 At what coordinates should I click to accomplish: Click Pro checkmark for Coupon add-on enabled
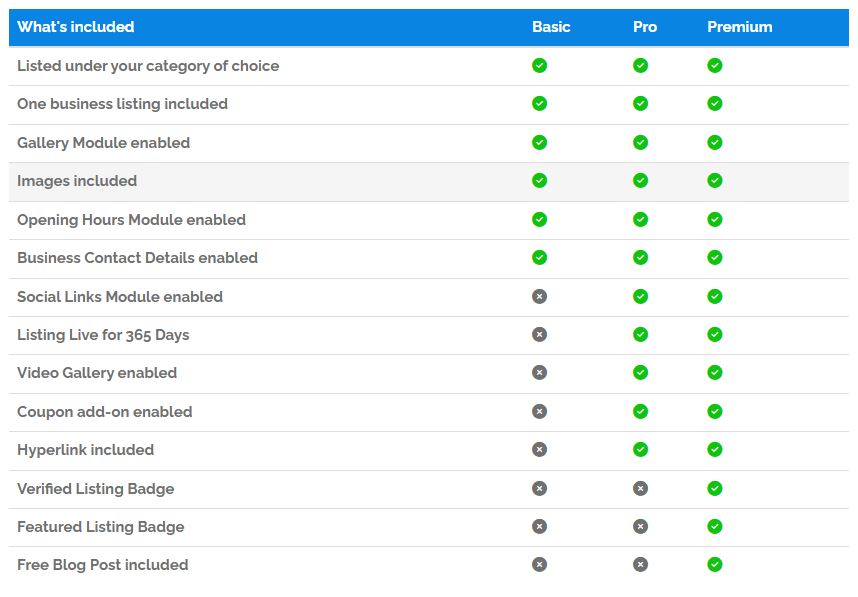[x=640, y=411]
